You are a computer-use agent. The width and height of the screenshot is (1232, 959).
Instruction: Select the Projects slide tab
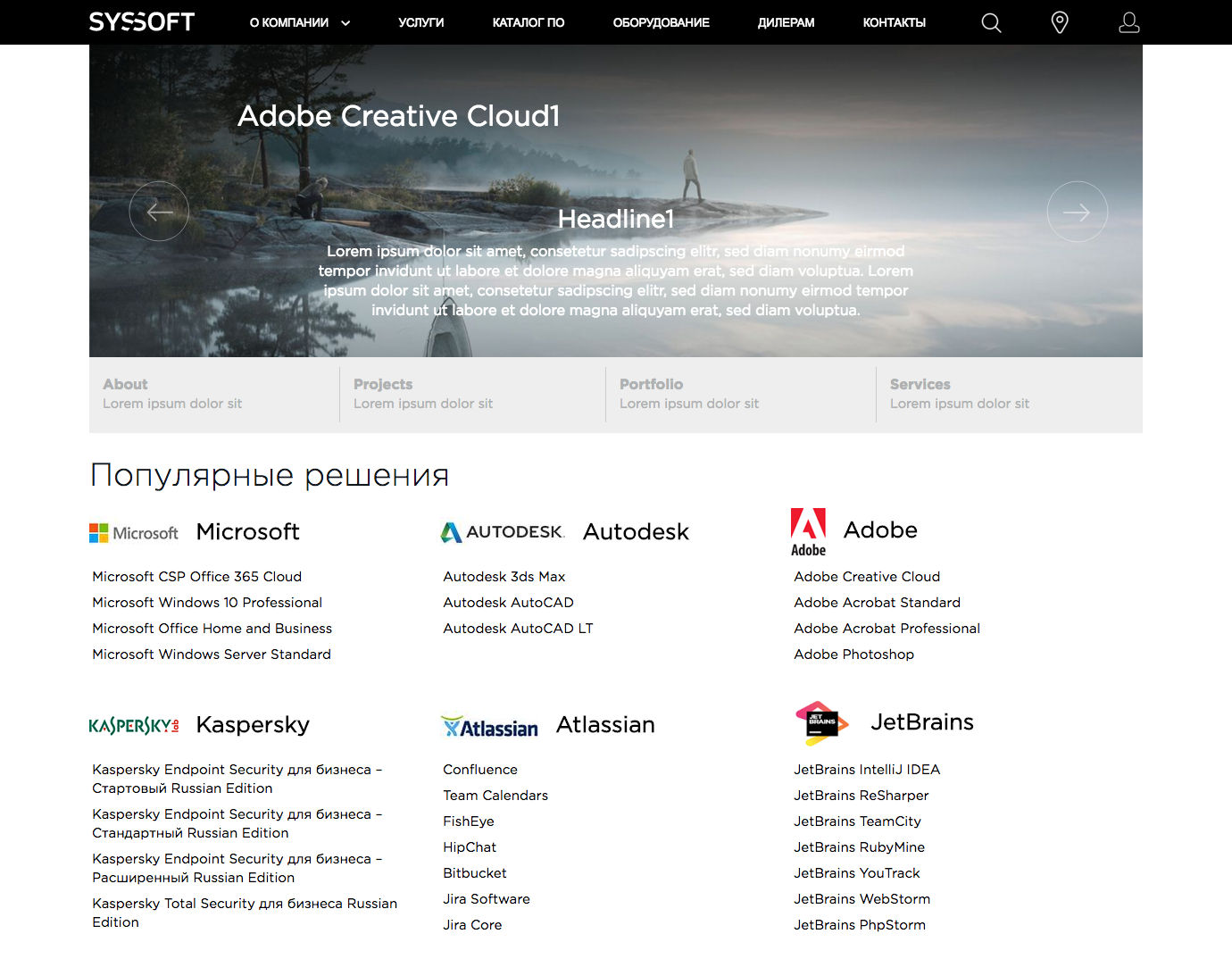point(472,394)
